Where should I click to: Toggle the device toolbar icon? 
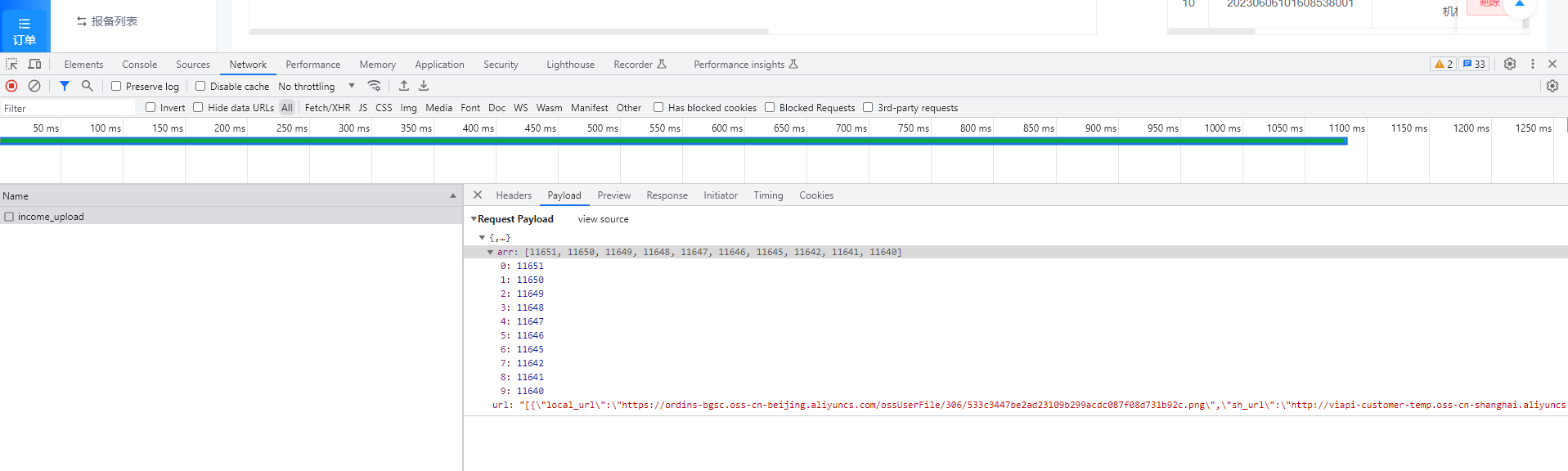pyautogui.click(x=34, y=64)
